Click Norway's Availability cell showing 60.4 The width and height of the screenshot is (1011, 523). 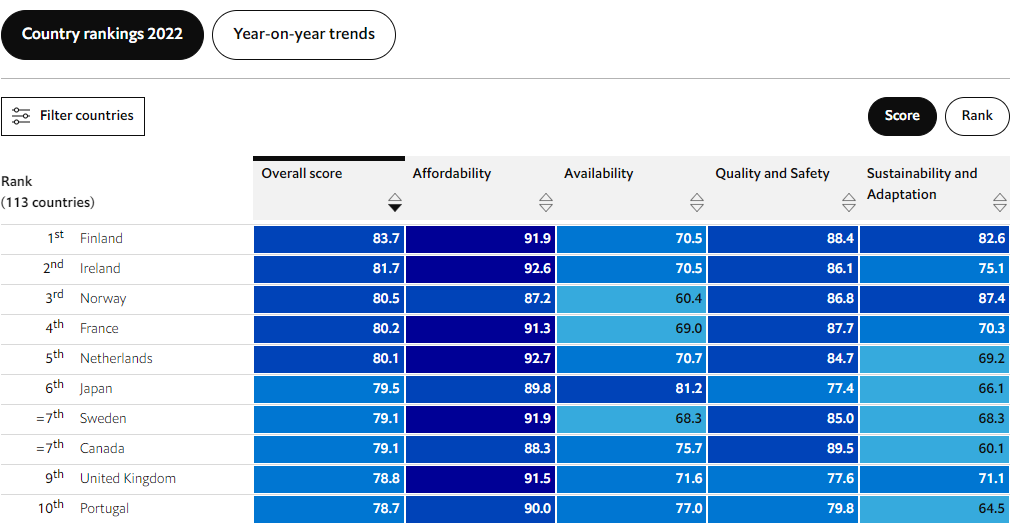click(x=632, y=299)
